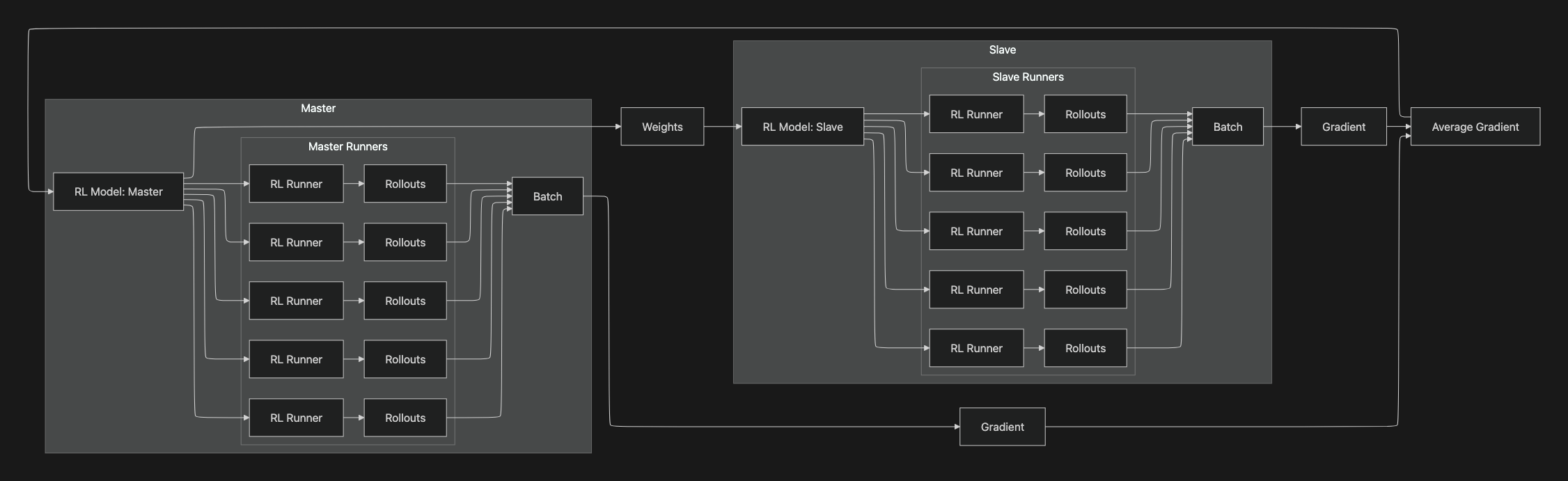This screenshot has width=1568, height=481.
Task: Select topmost Rollouts node in Slave Runners
Action: point(1085,114)
